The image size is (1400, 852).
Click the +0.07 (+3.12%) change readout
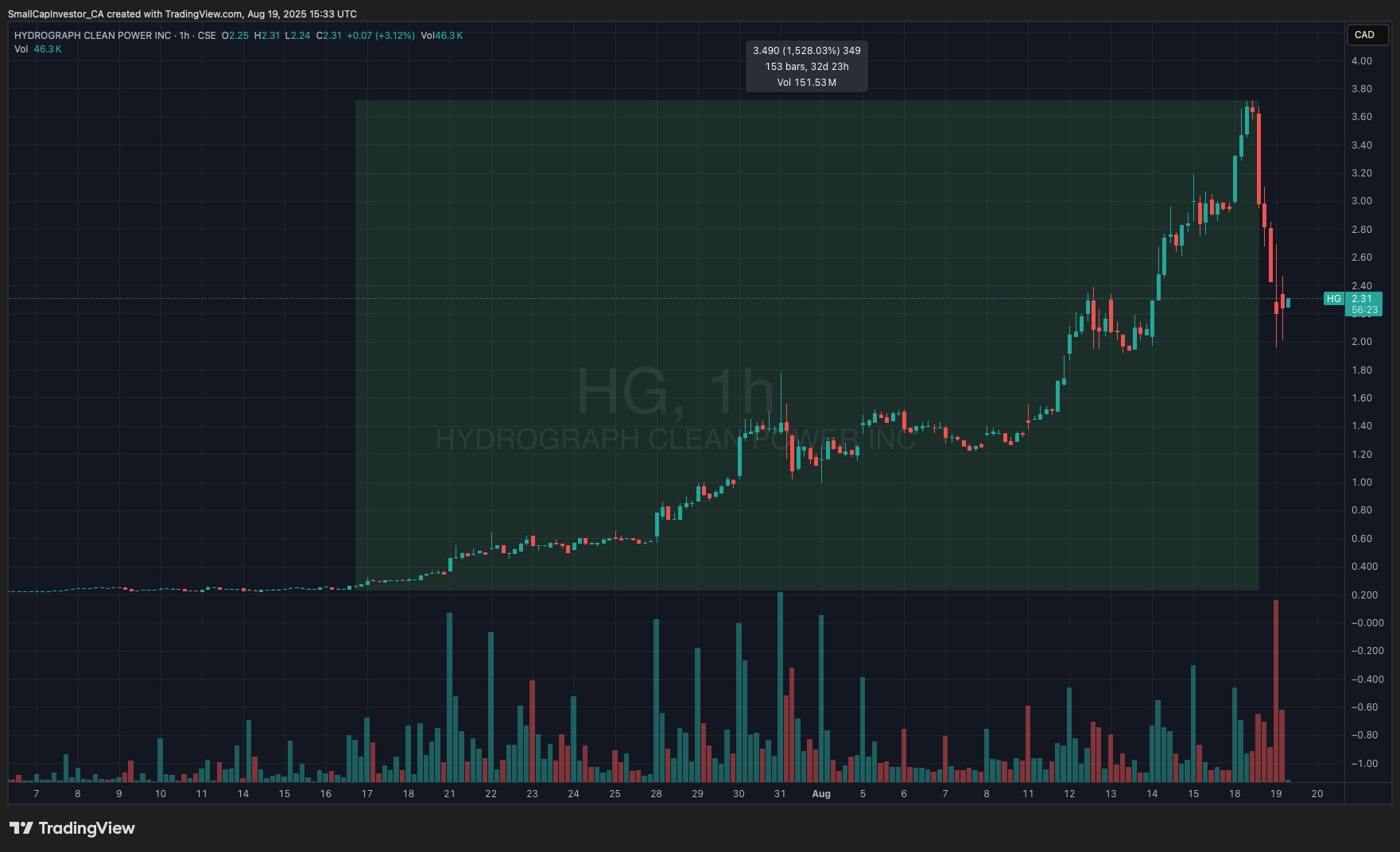[381, 36]
